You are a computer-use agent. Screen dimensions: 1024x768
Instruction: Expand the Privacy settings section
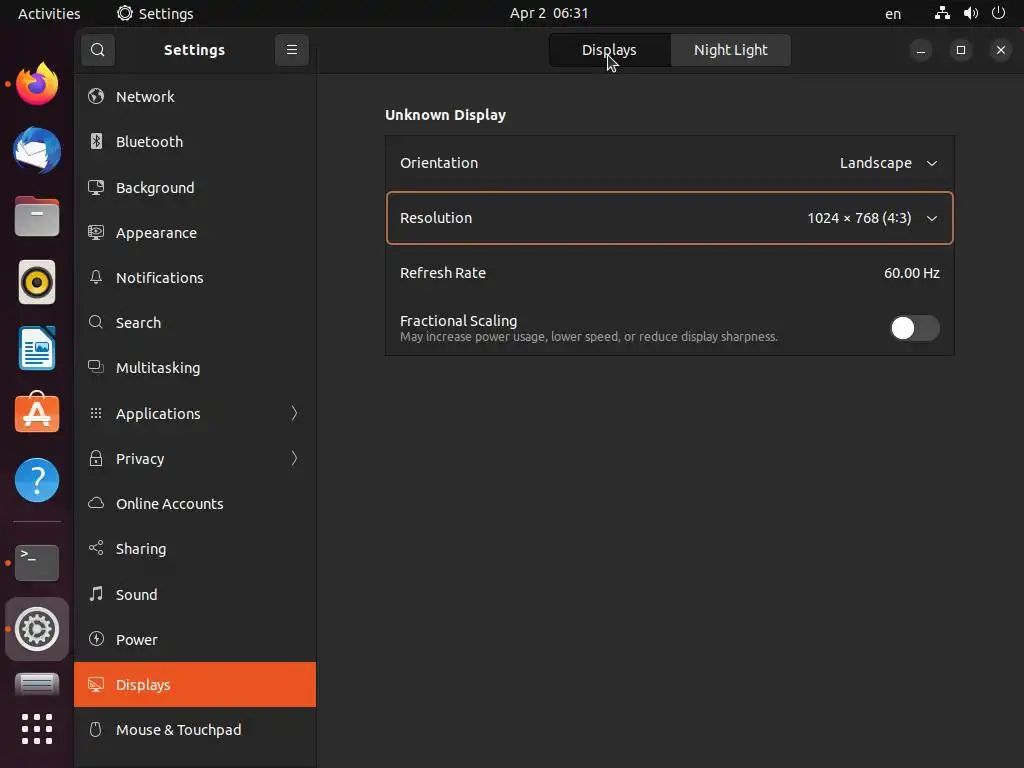(195, 458)
